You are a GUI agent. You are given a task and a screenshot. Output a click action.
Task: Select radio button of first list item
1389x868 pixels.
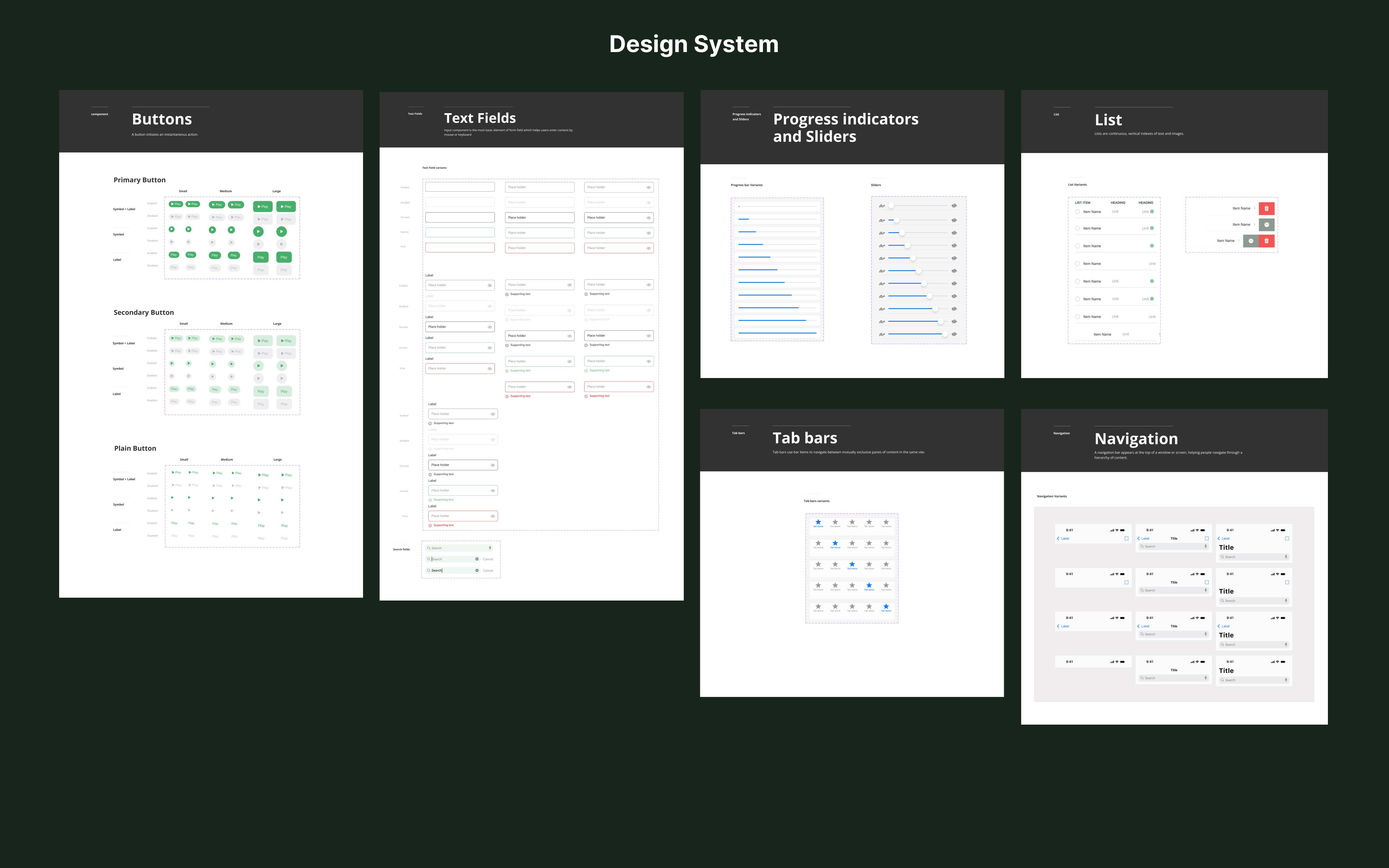click(x=1077, y=212)
